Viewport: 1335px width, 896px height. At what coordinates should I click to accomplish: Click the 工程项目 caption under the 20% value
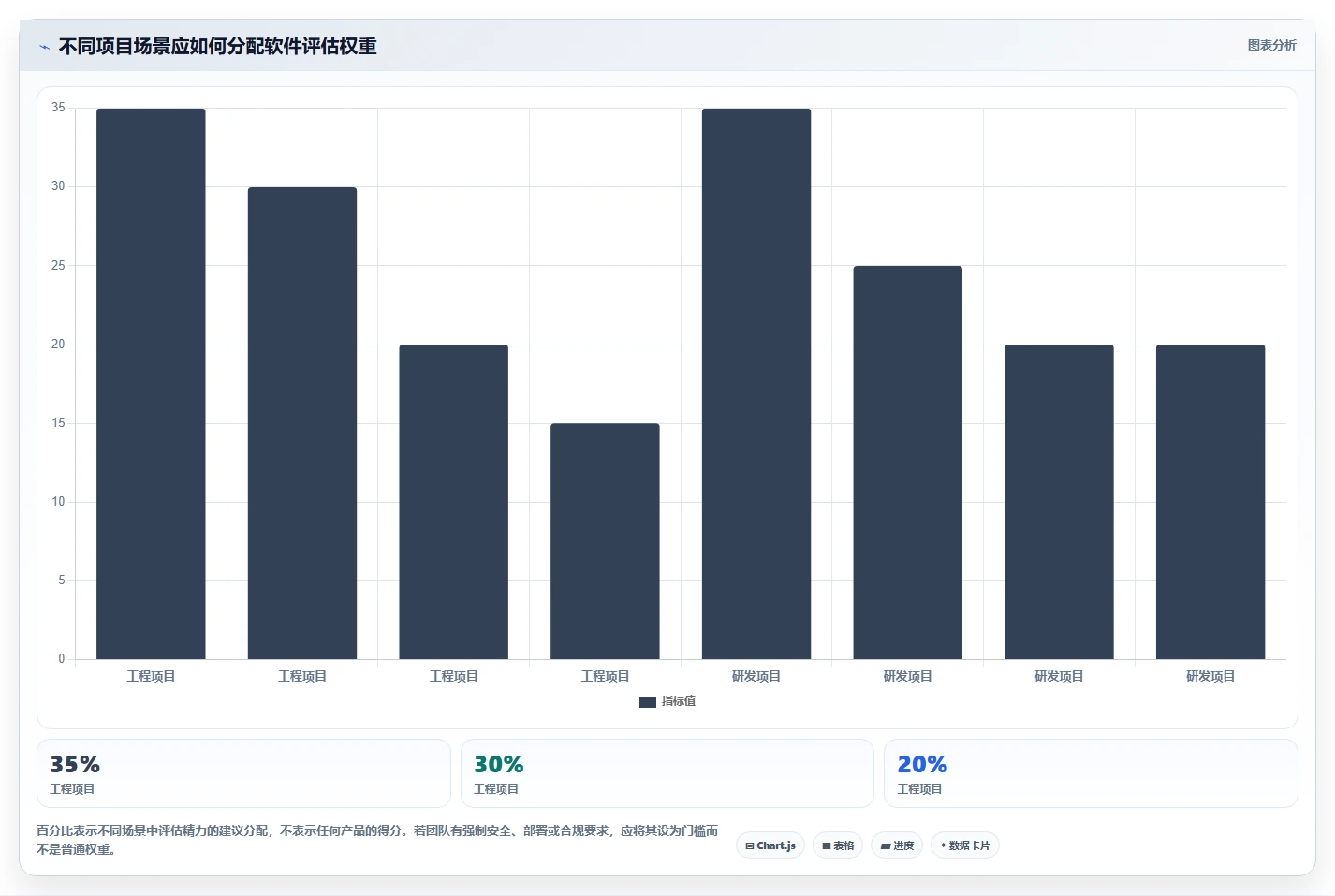[919, 789]
